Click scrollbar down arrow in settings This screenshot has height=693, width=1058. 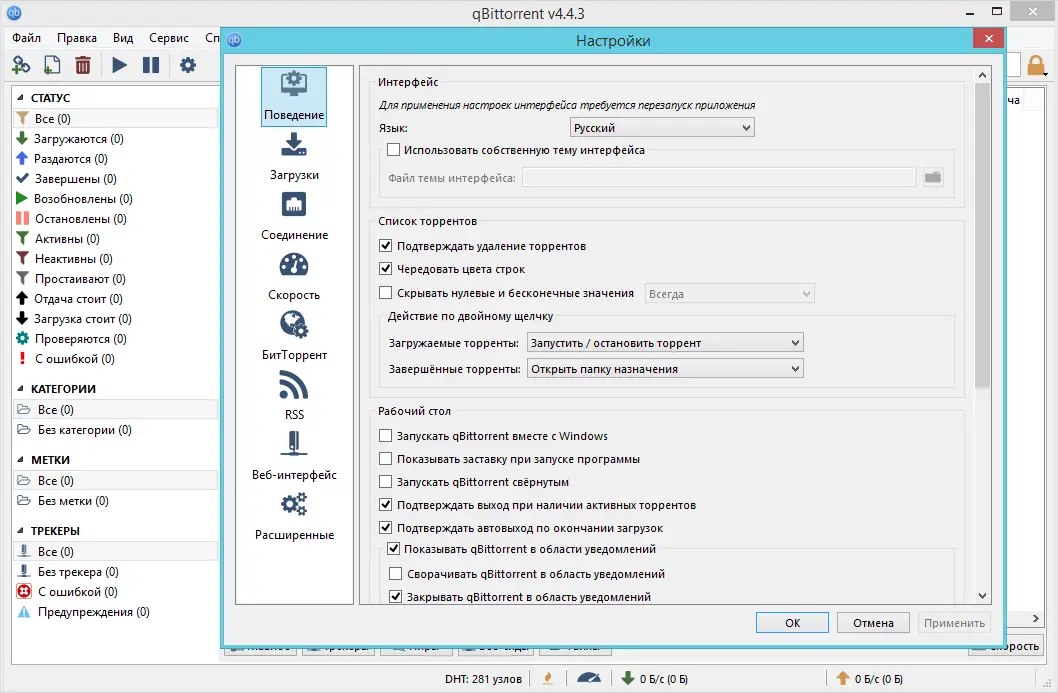[982, 596]
